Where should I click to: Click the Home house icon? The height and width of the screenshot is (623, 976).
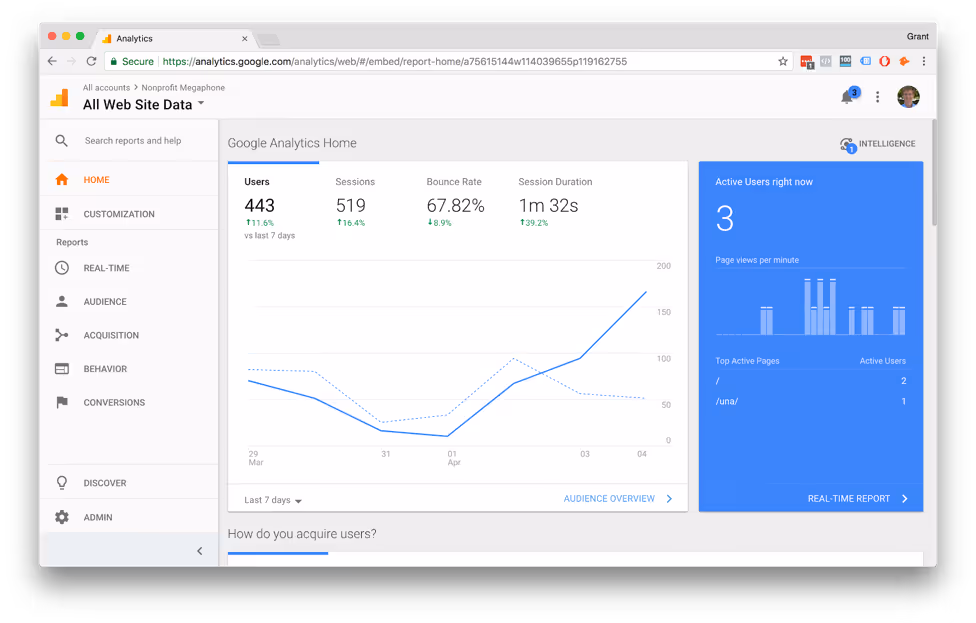pos(62,180)
